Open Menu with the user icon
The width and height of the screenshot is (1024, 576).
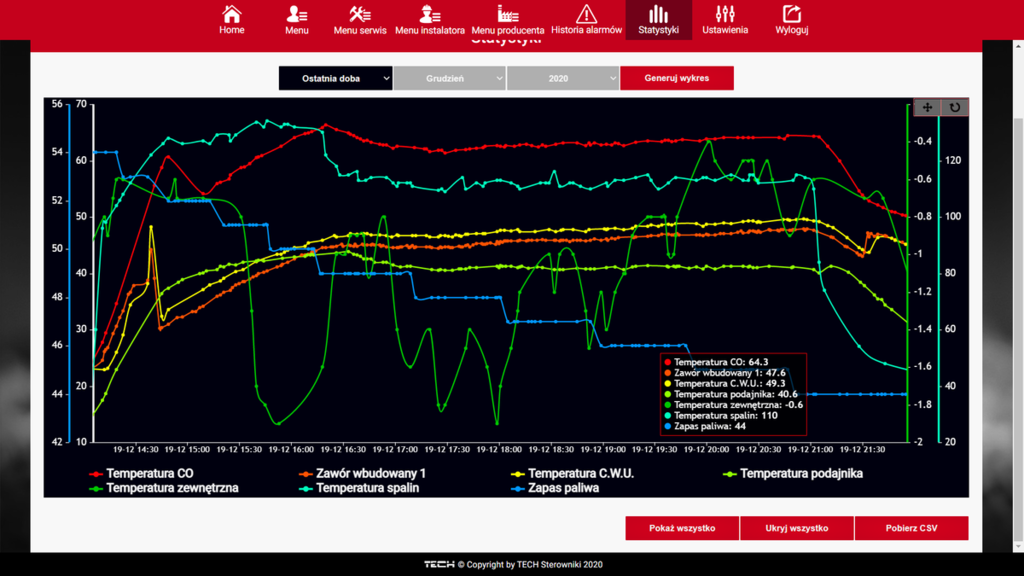[297, 14]
